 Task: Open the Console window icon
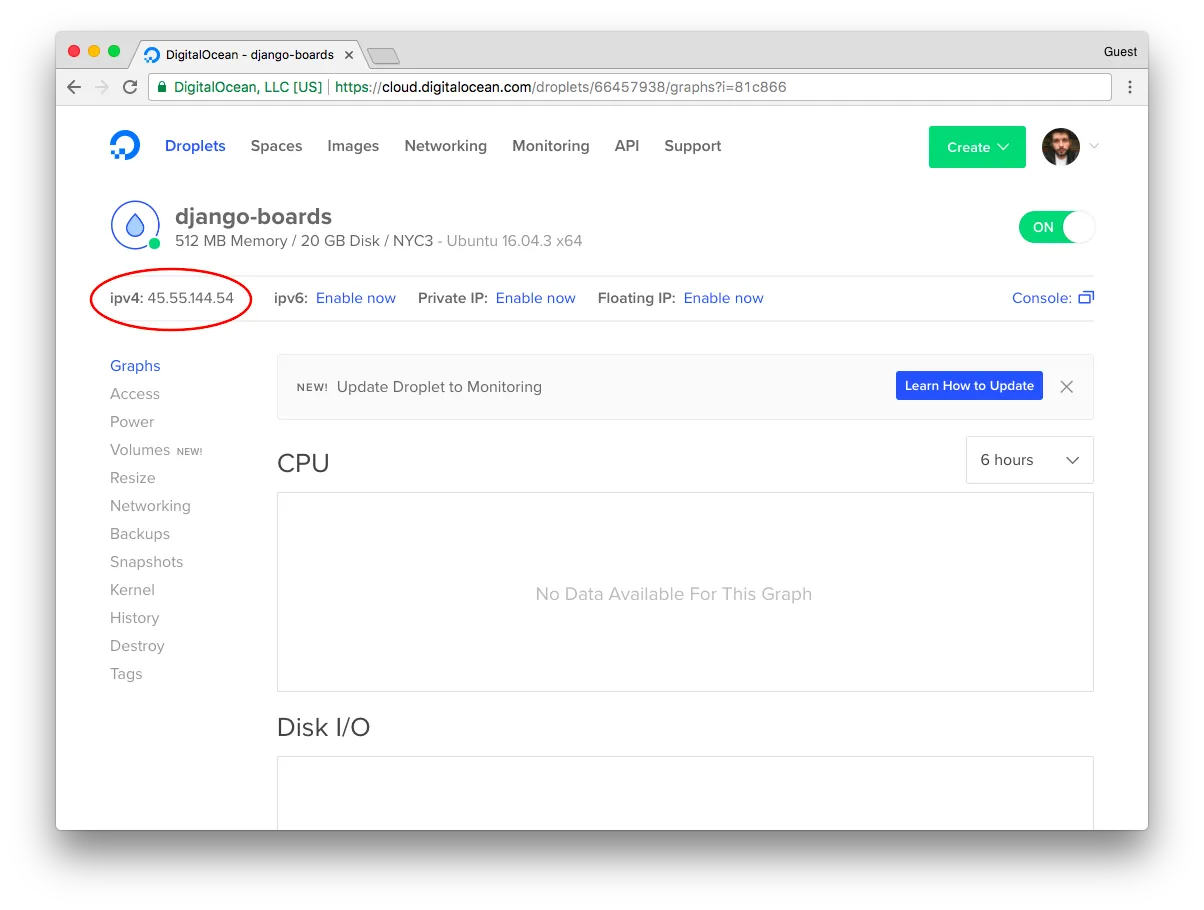[x=1086, y=298]
